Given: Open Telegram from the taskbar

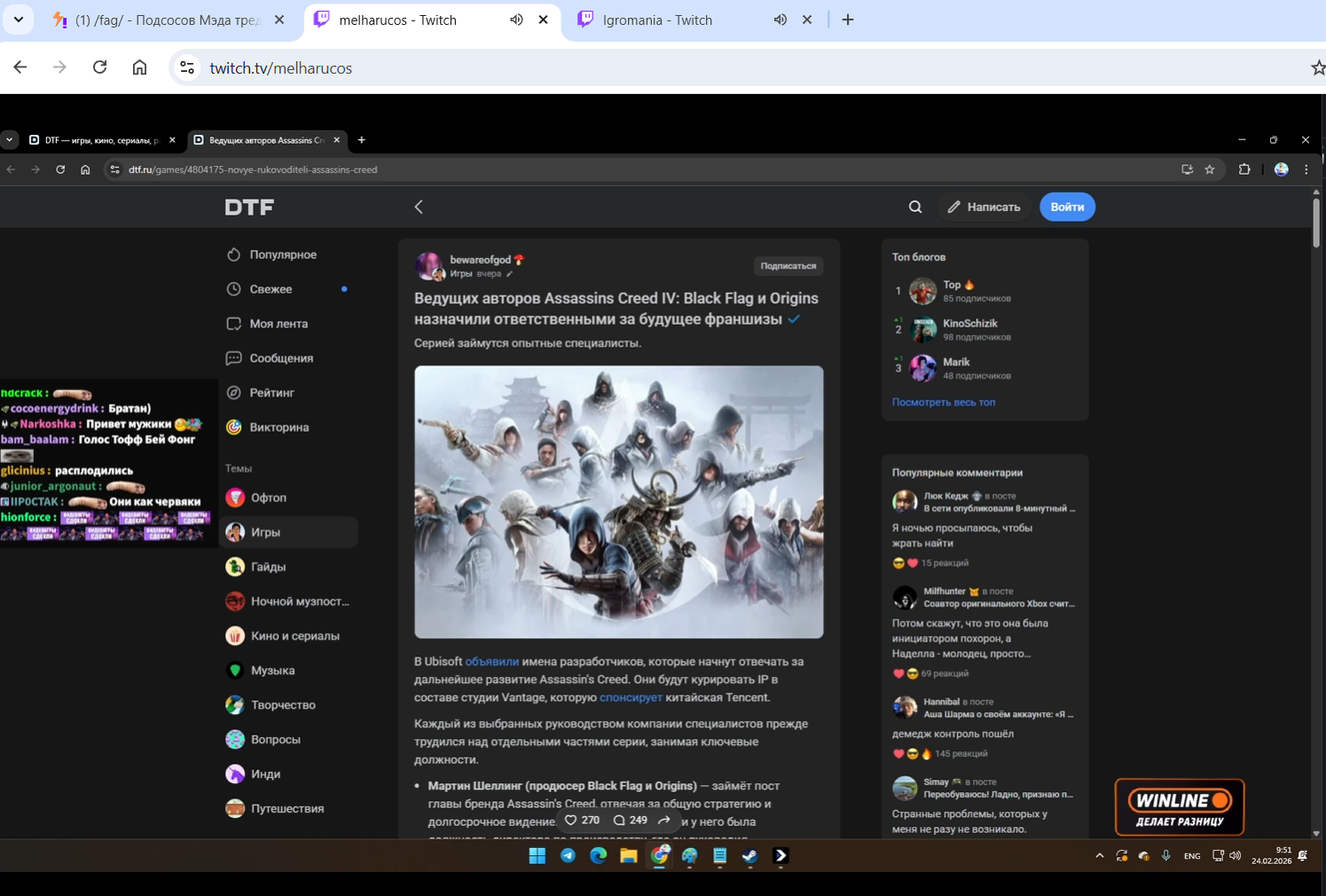Looking at the screenshot, I should [x=568, y=856].
